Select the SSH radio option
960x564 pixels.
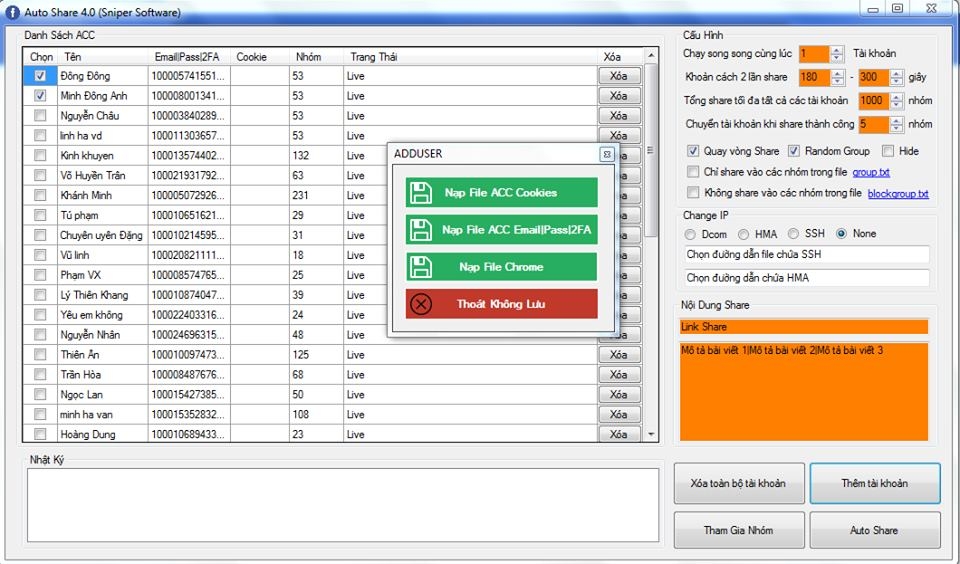coord(793,233)
